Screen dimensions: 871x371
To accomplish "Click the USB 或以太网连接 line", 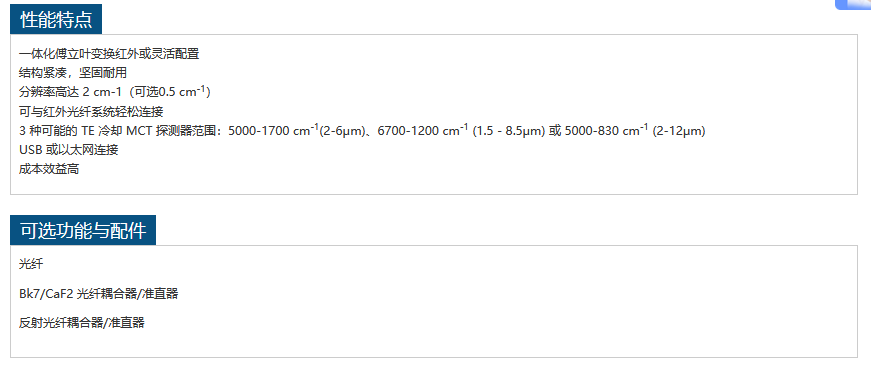I will (x=68, y=150).
